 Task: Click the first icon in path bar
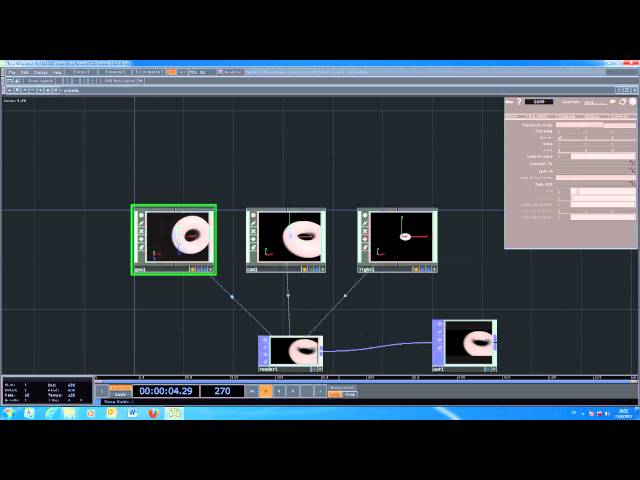click(x=10, y=90)
